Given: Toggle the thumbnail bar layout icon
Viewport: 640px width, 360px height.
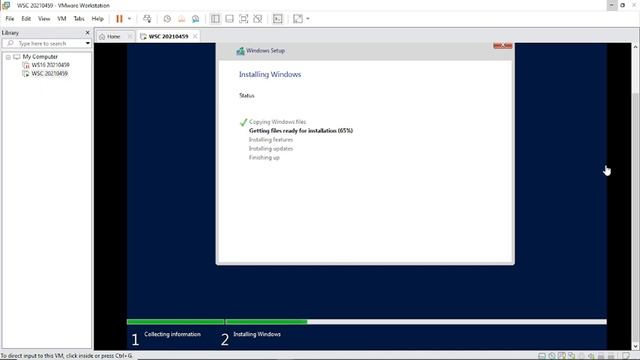Looking at the screenshot, I should click(229, 19).
